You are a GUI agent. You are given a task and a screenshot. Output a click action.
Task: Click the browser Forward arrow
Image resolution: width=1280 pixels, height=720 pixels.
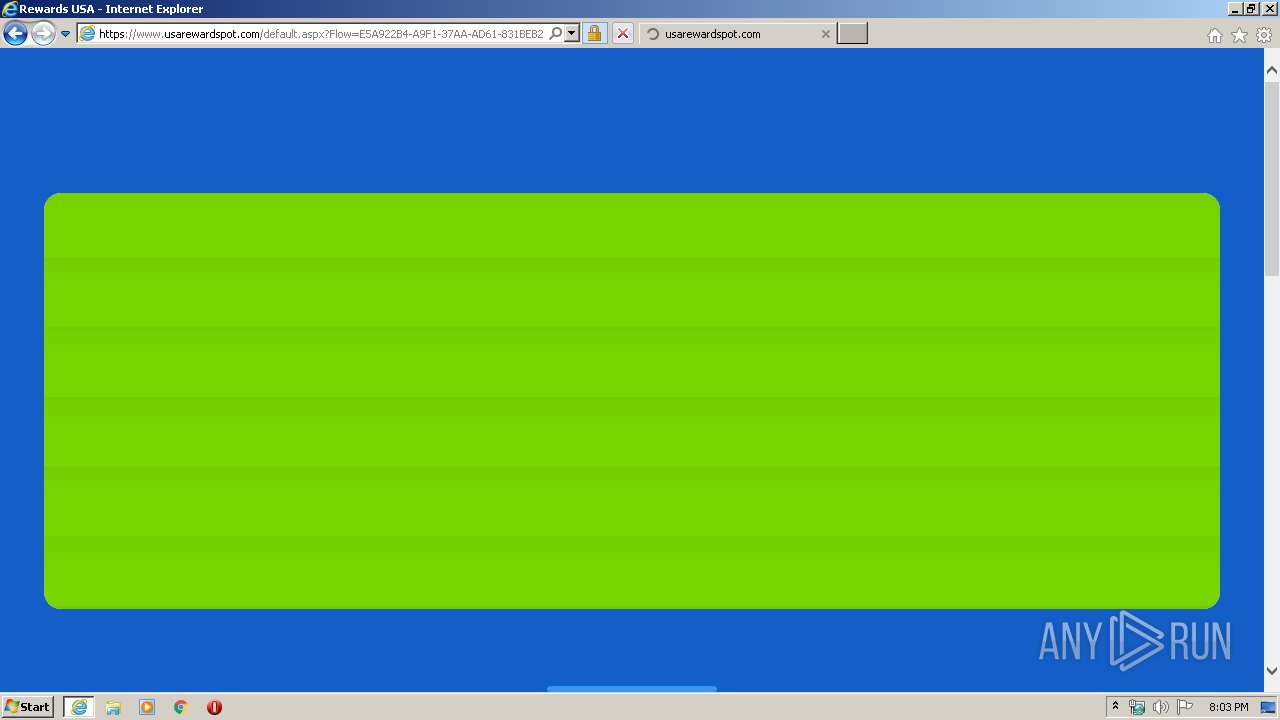[43, 34]
